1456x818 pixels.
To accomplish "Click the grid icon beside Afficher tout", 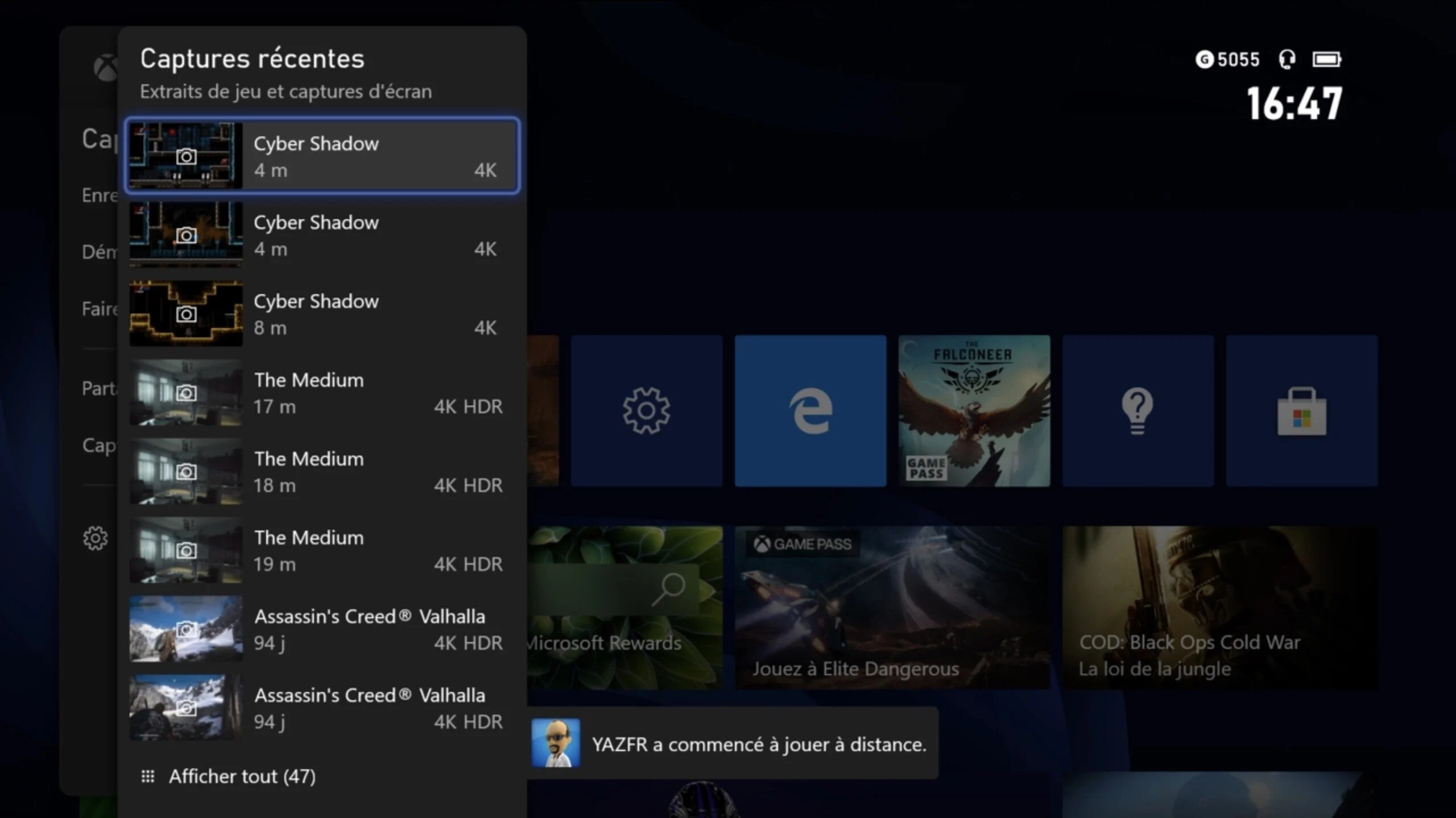I will click(x=148, y=777).
